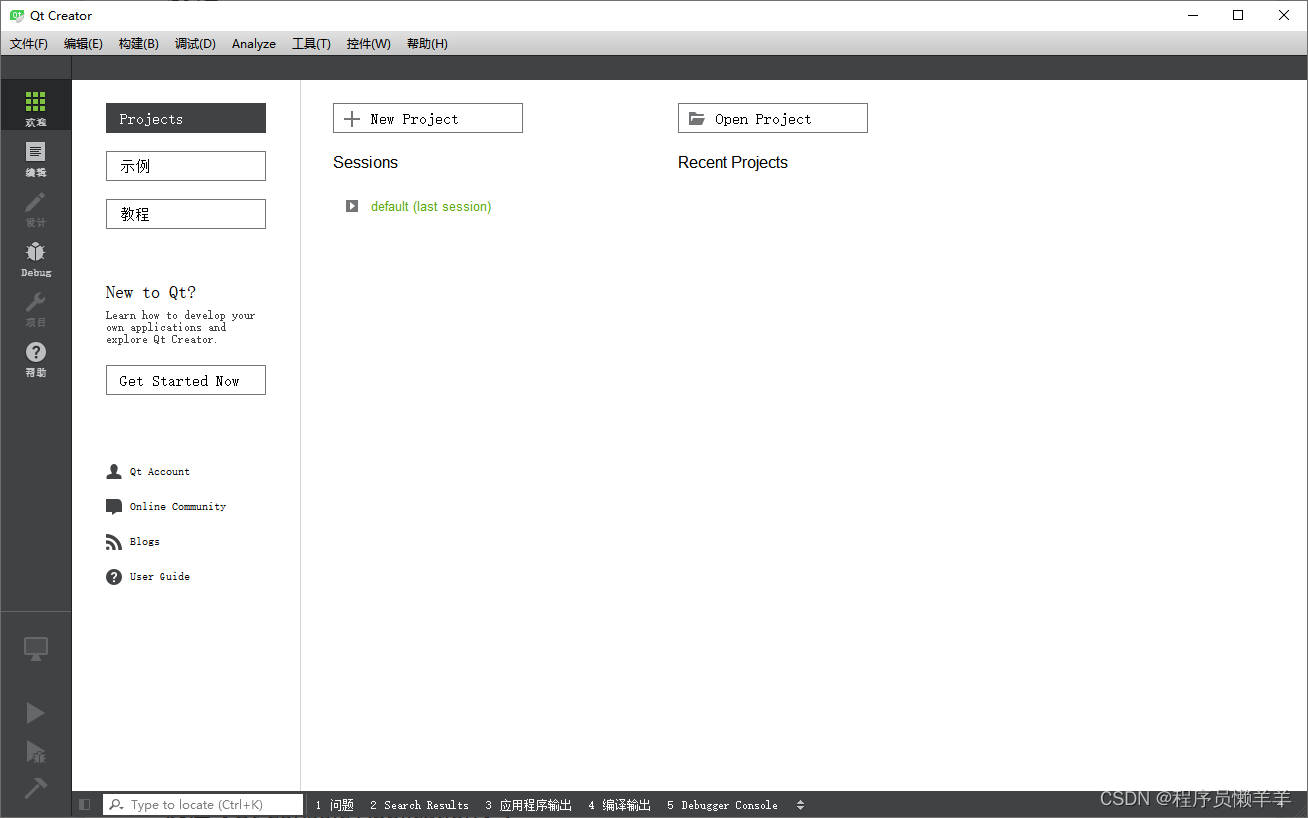Click the Qt Account person icon
This screenshot has width=1308, height=818.
tap(114, 471)
